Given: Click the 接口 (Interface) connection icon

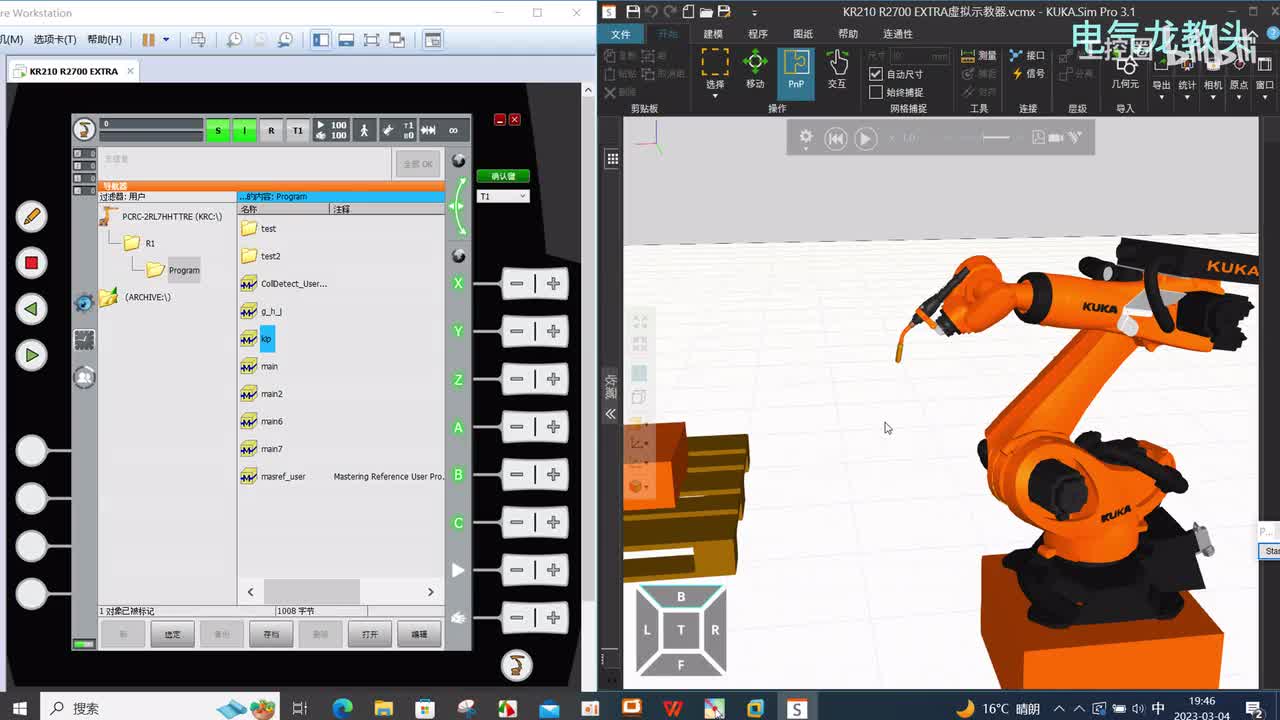Looking at the screenshot, I should tap(1027, 55).
